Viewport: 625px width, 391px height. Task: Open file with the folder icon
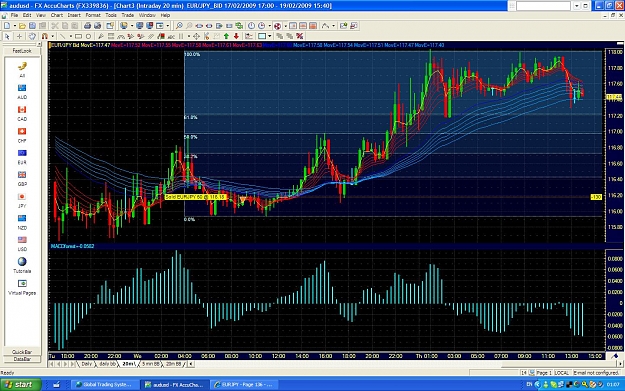(x=22, y=26)
